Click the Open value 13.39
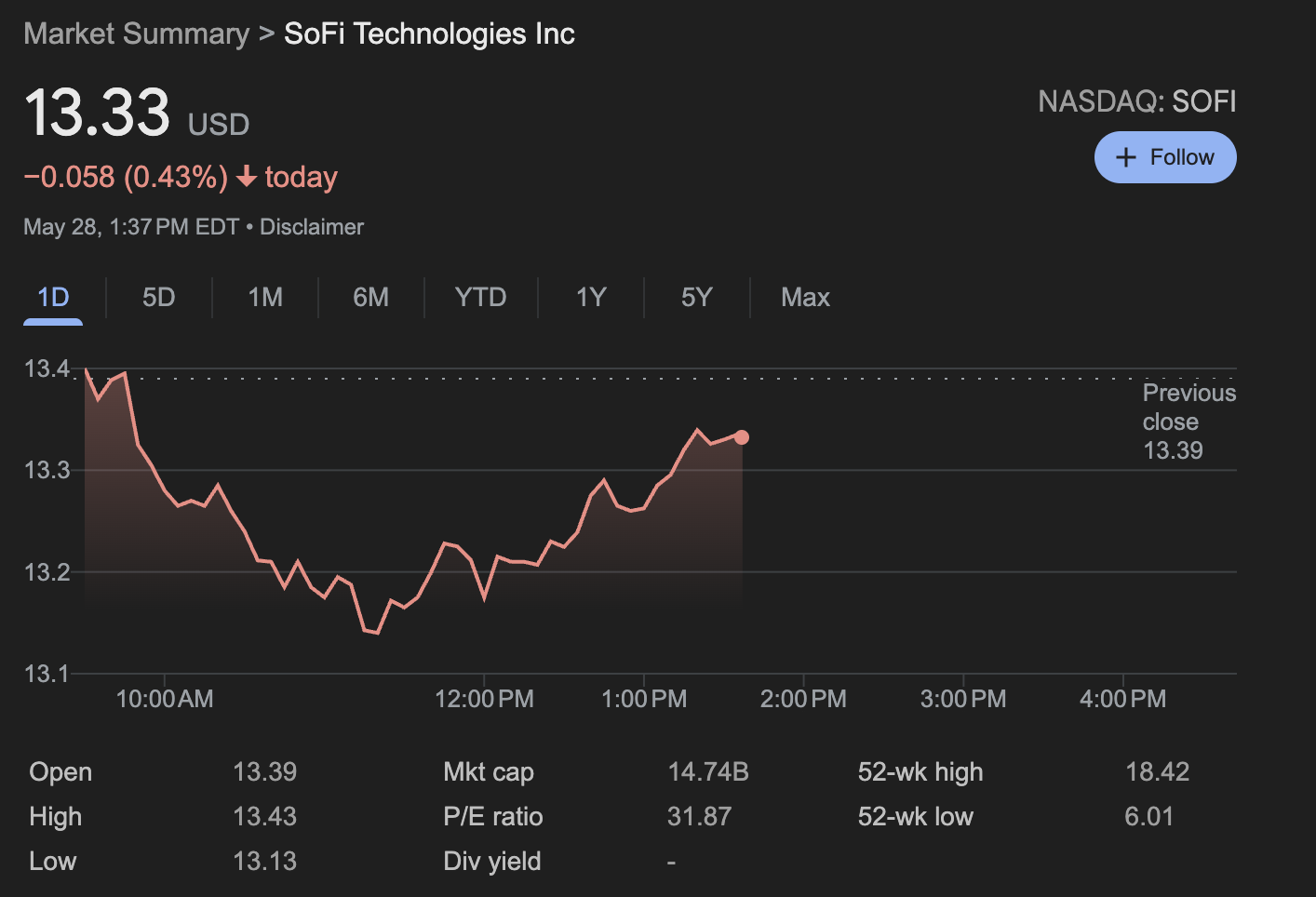The height and width of the screenshot is (897, 1316). (x=264, y=771)
